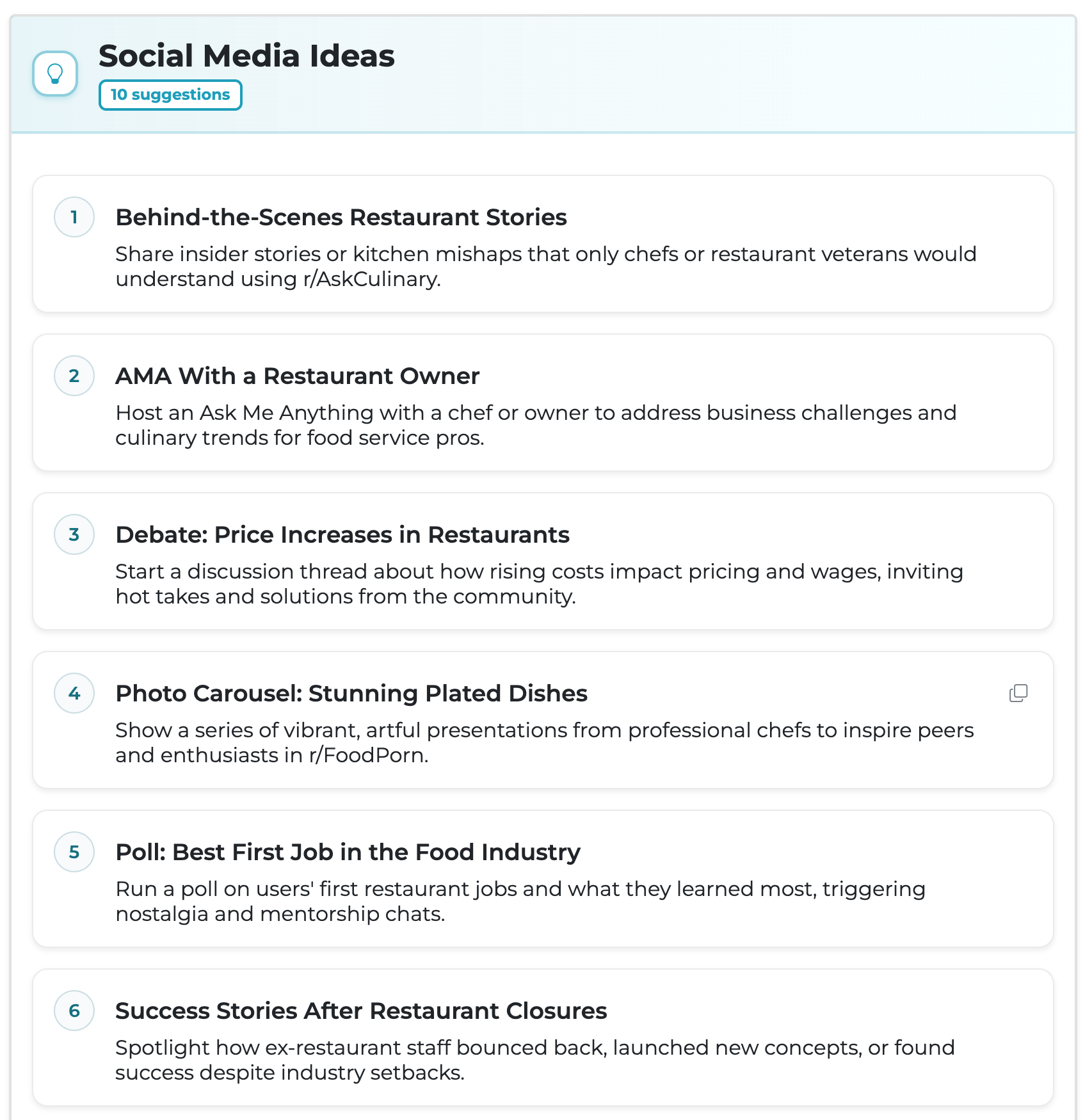Click the number 4 circle on Photo Carousel card
The image size is (1092, 1120).
pos(74,693)
